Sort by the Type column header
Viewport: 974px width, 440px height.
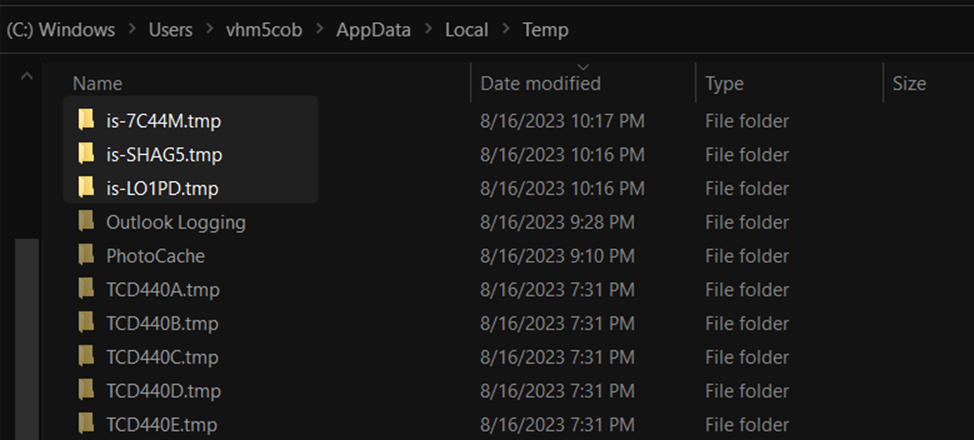point(724,84)
